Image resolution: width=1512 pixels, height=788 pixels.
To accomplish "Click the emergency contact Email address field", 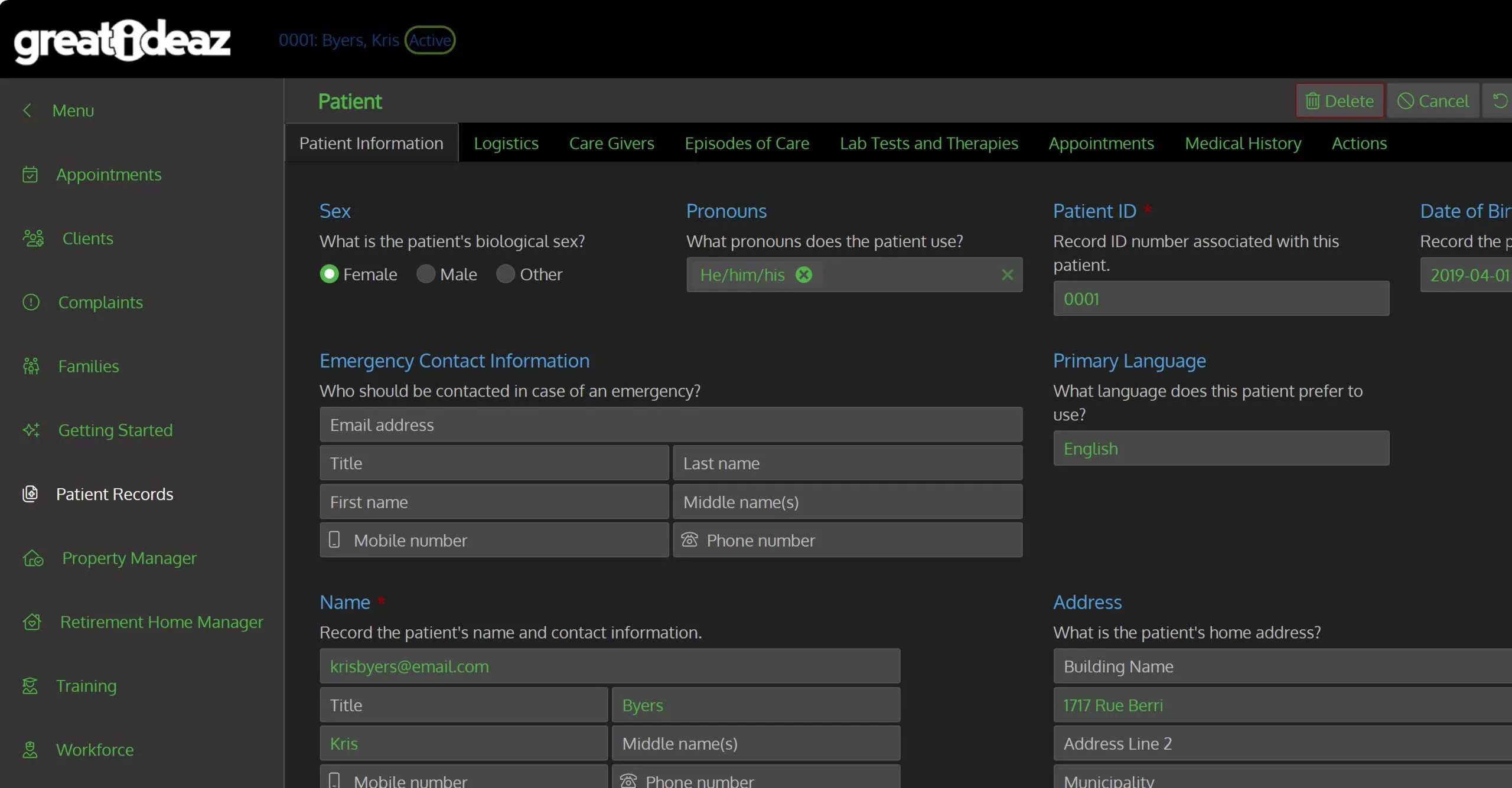I will coord(671,425).
